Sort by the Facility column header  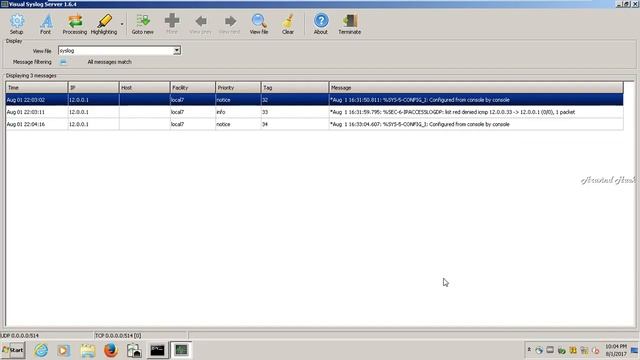pyautogui.click(x=193, y=87)
